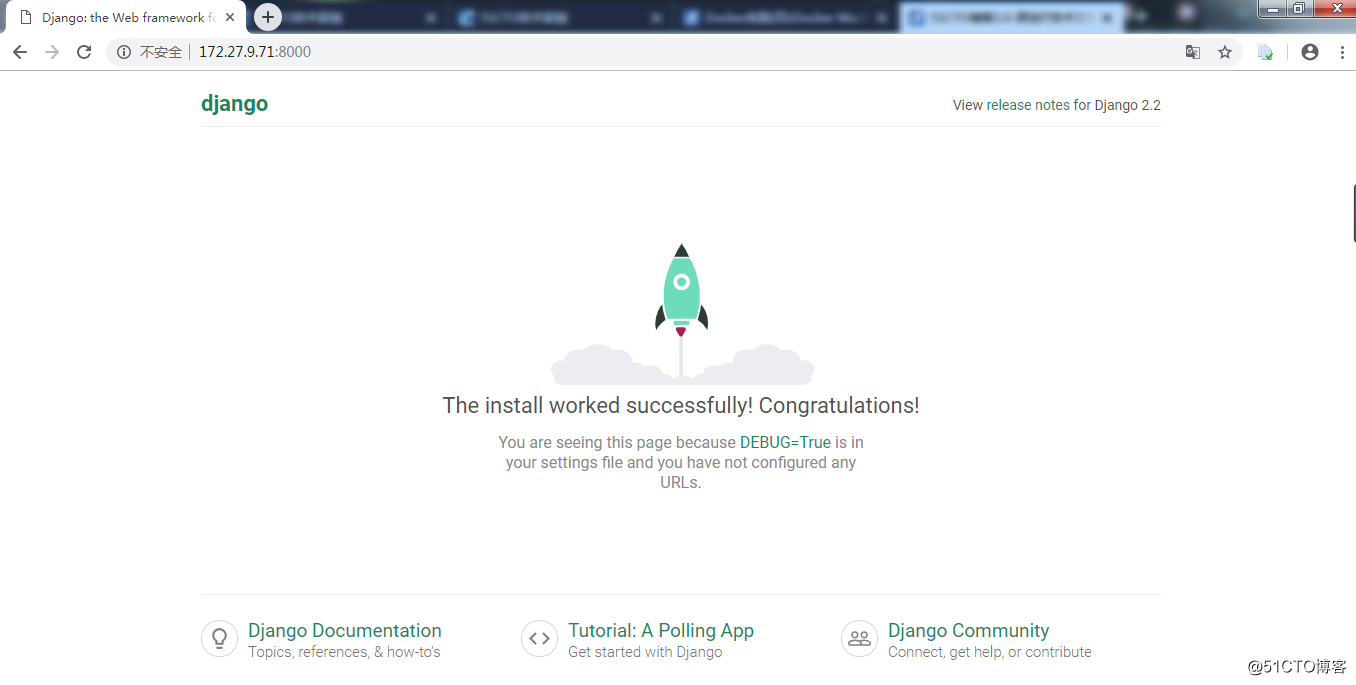
Task: Click the django logo link
Action: click(234, 104)
